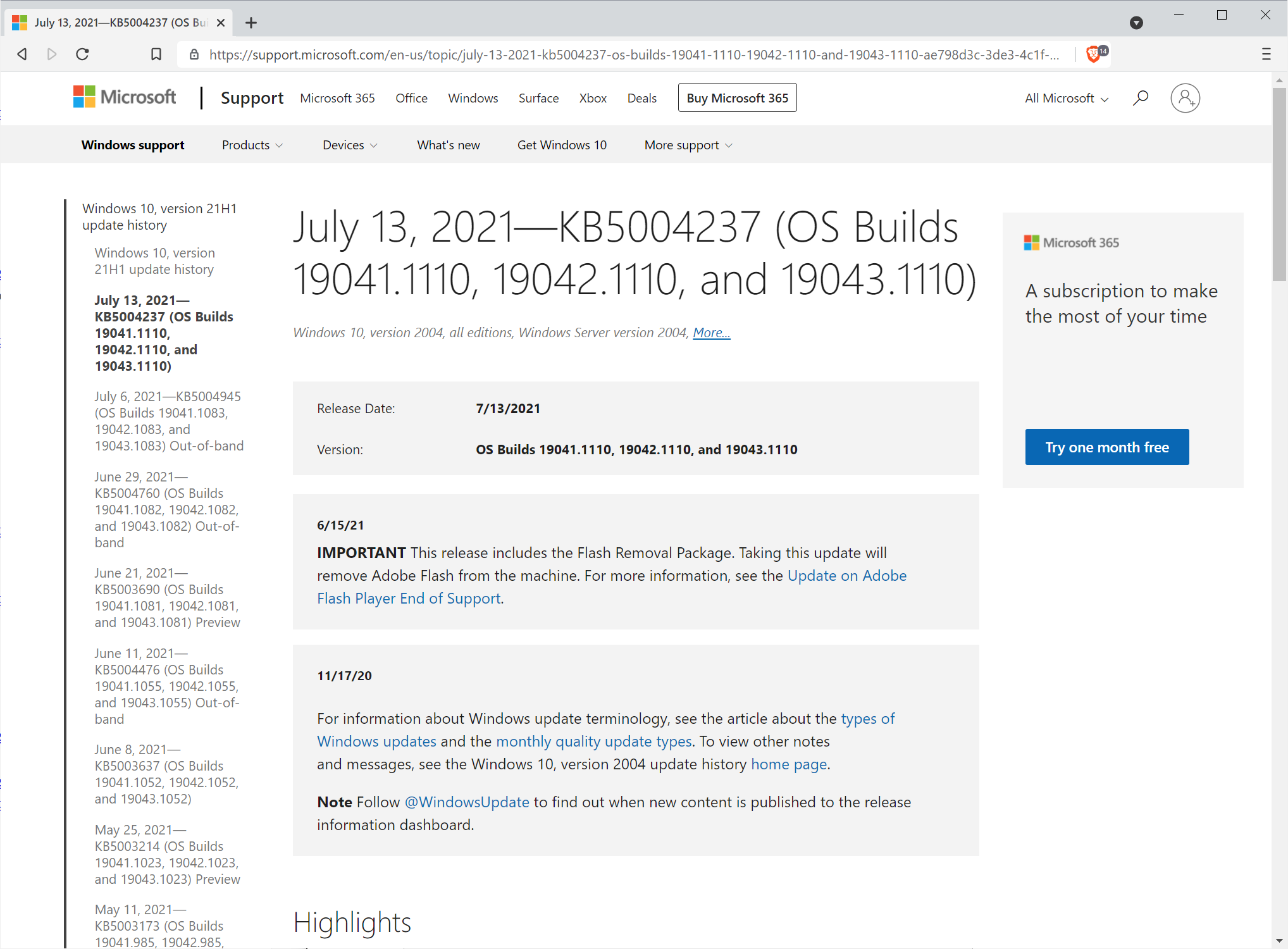Open July 6, 2021 KB5004945 entry
The width and height of the screenshot is (1288, 949).
click(x=169, y=421)
